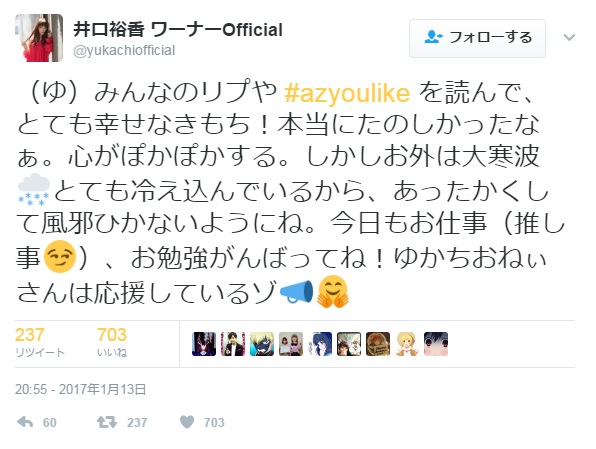Open the profile avatar in red dress
The image size is (596, 449).
click(39, 38)
